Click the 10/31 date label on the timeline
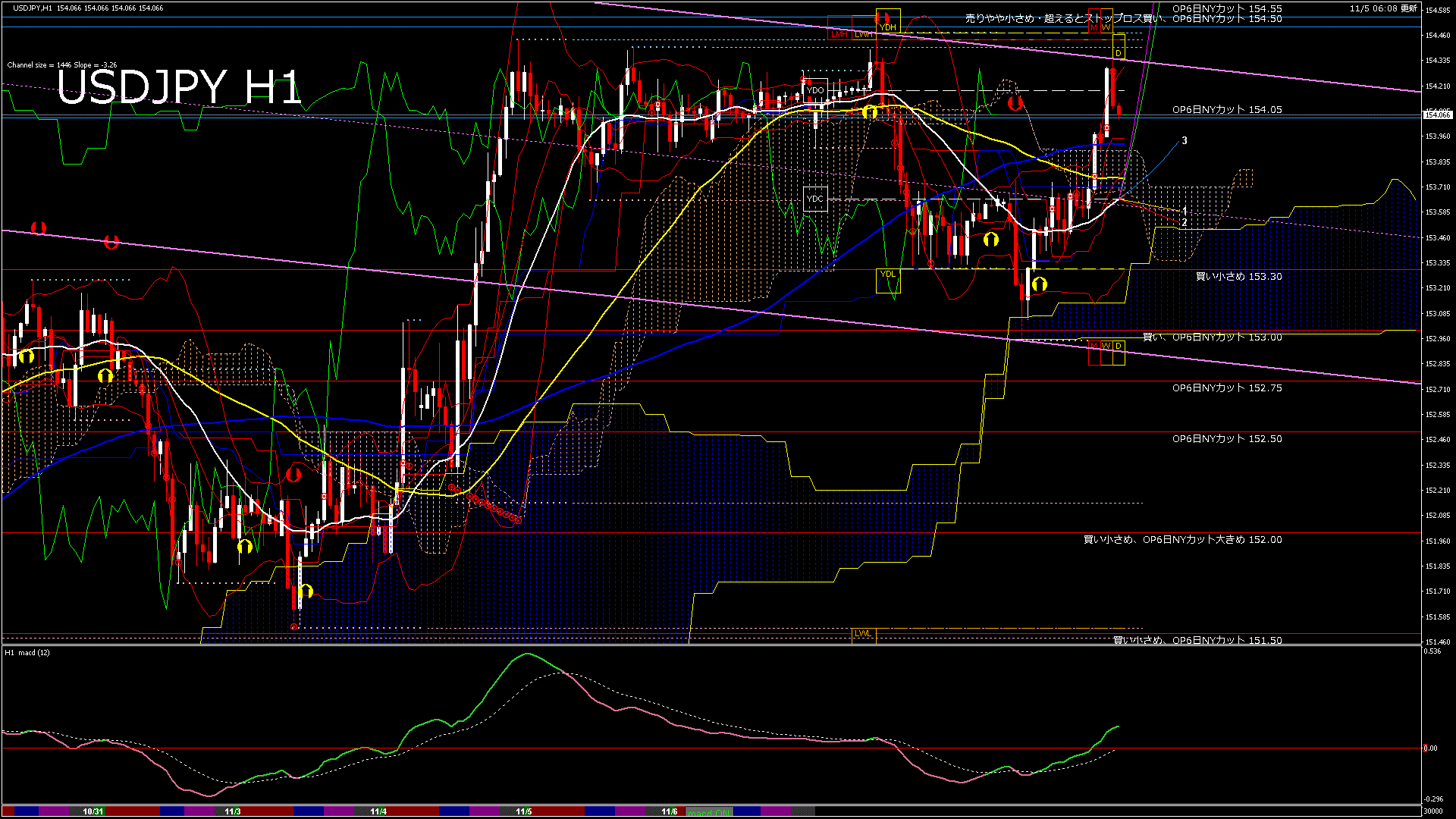This screenshot has height=819, width=1456. pos(93,811)
